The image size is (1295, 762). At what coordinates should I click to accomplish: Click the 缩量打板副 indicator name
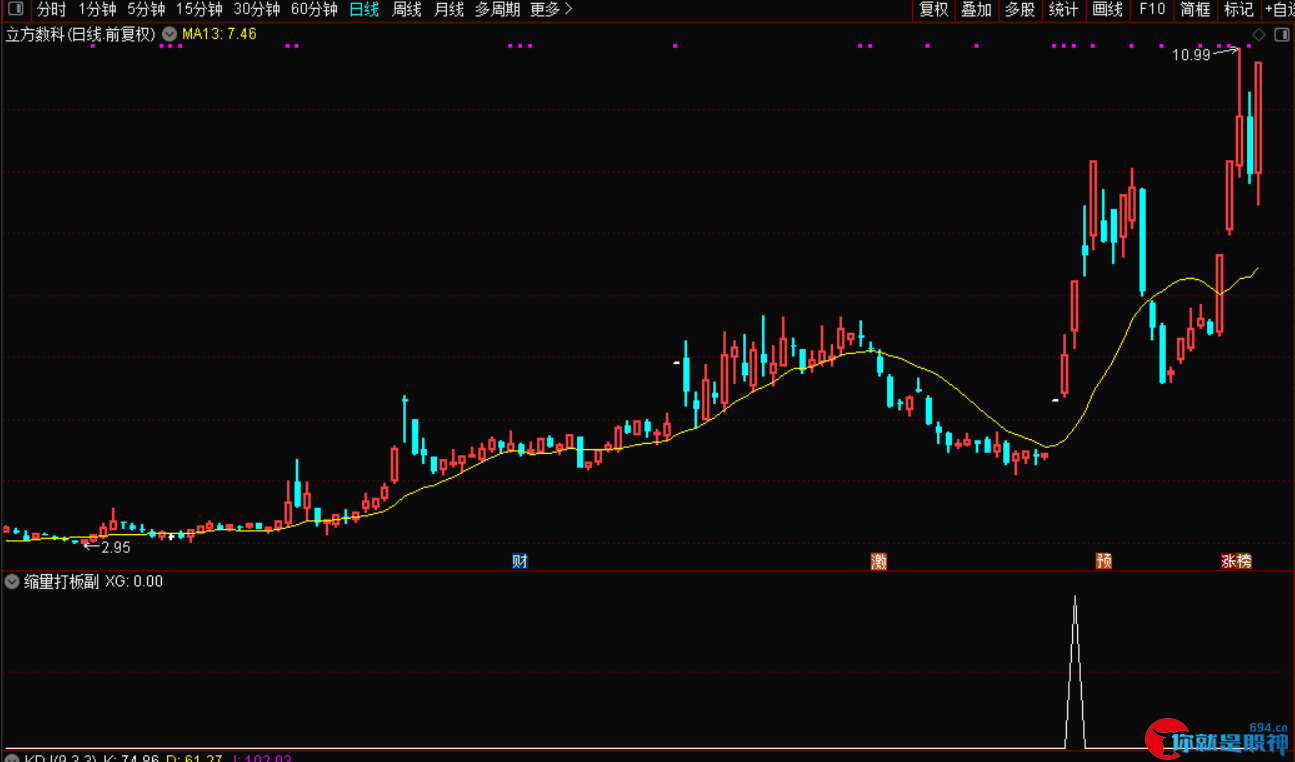[61, 581]
